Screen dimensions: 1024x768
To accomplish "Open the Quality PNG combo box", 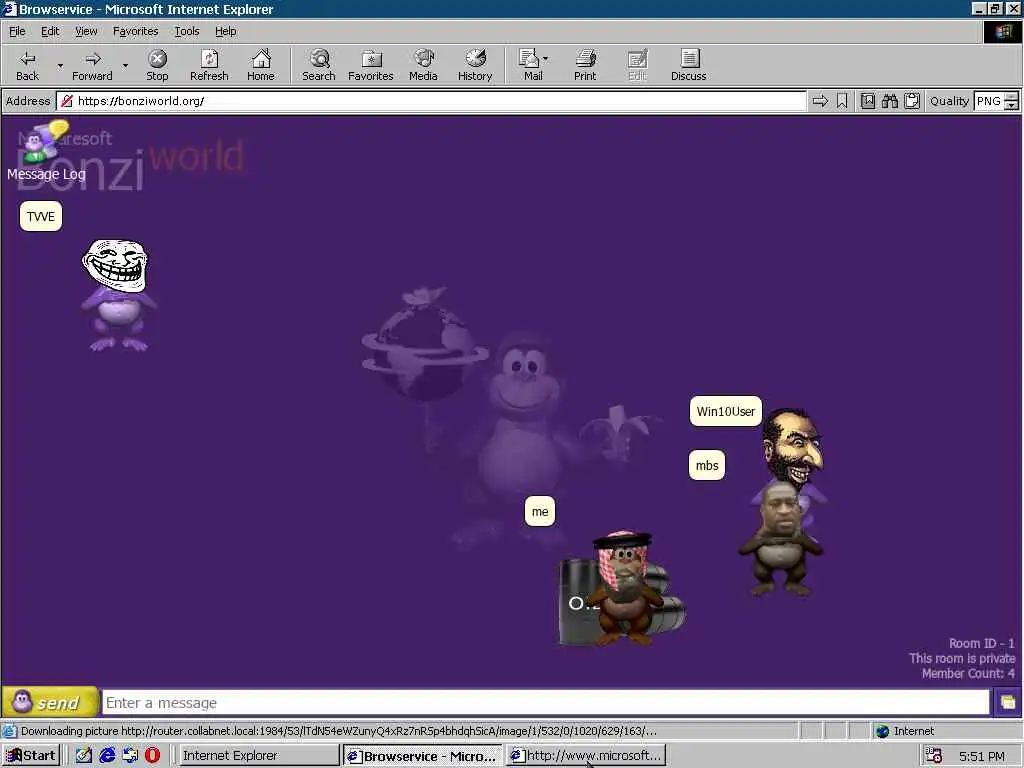I will (988, 101).
